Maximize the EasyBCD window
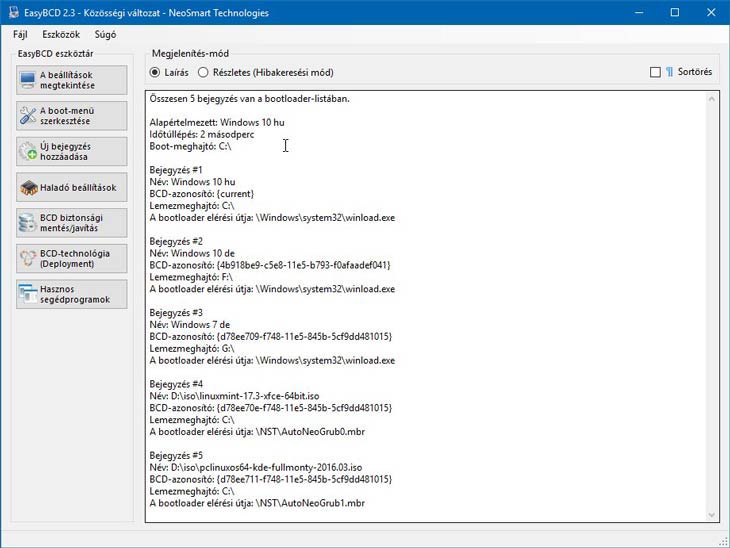The image size is (730, 548). 674,12
